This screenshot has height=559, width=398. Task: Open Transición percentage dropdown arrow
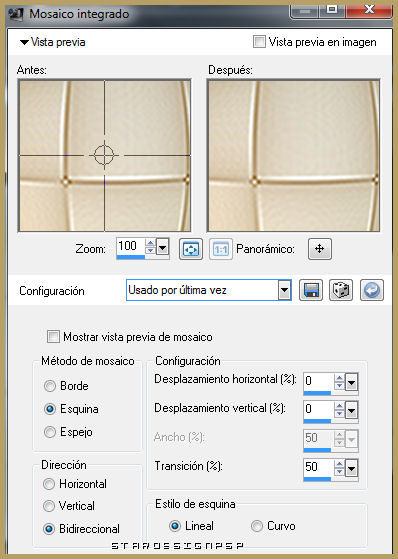[x=352, y=468]
